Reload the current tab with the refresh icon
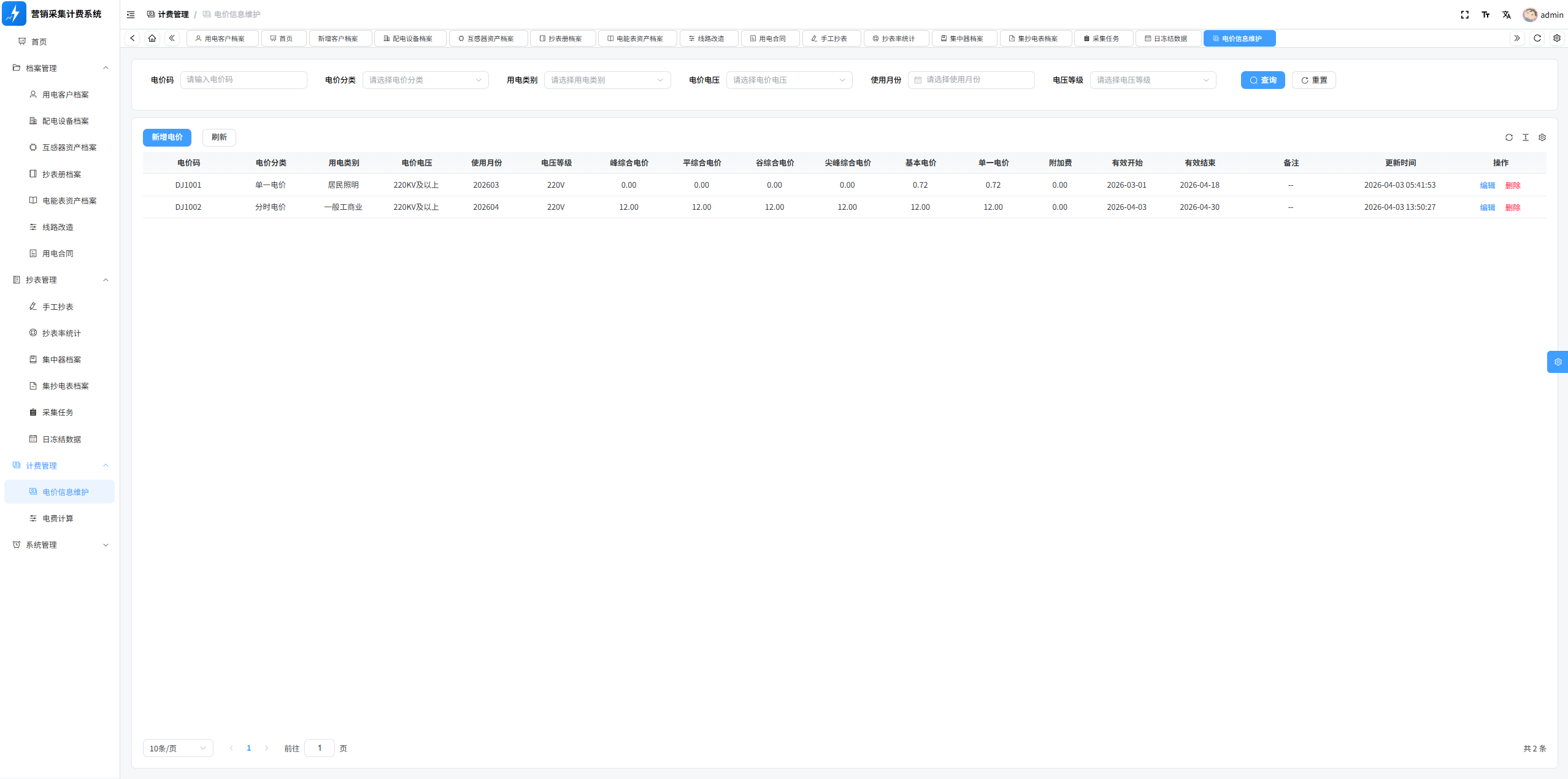 pyautogui.click(x=1537, y=38)
